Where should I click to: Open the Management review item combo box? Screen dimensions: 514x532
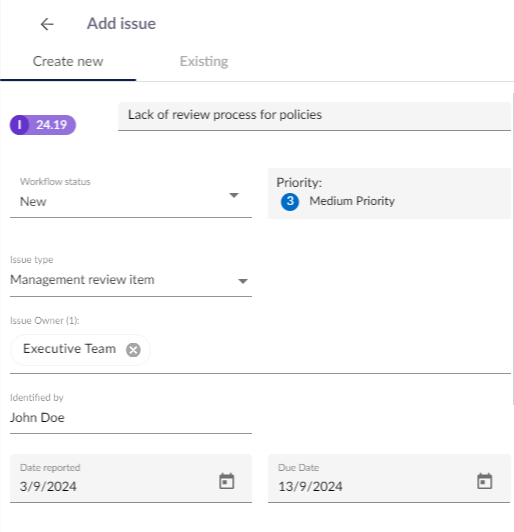click(131, 280)
